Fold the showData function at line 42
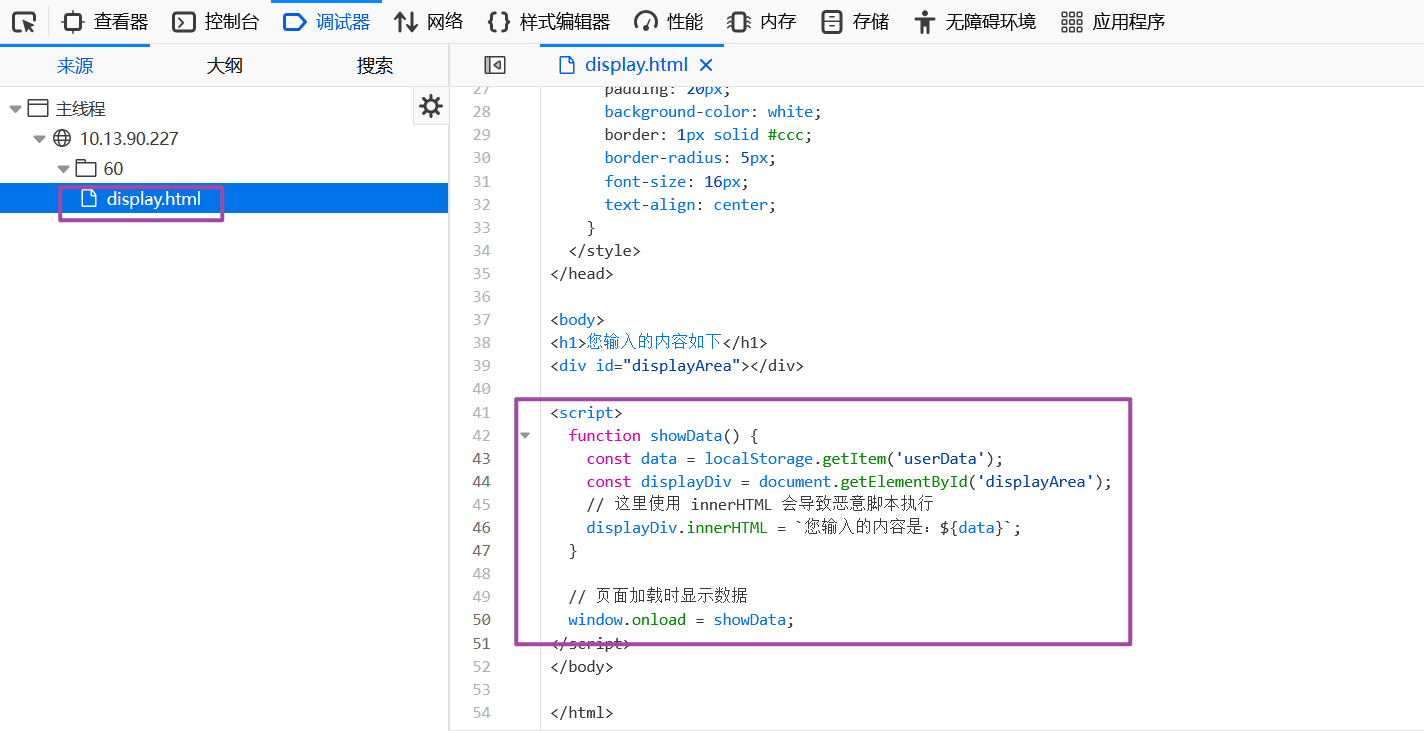 click(x=524, y=436)
